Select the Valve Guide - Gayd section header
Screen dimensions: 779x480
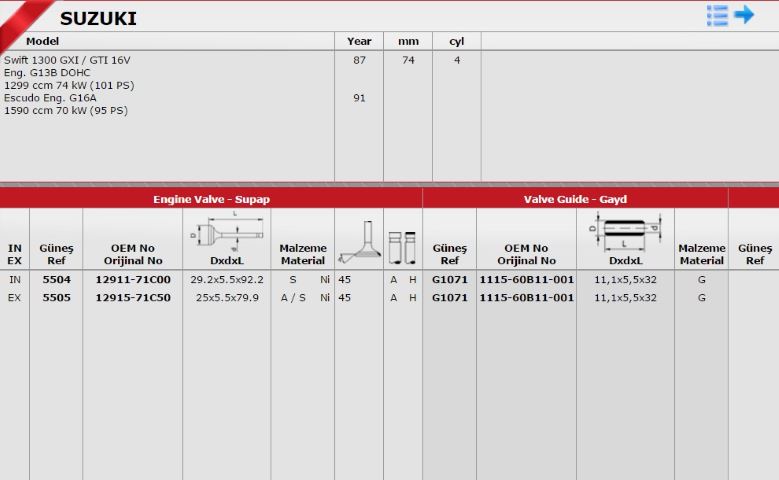click(575, 199)
